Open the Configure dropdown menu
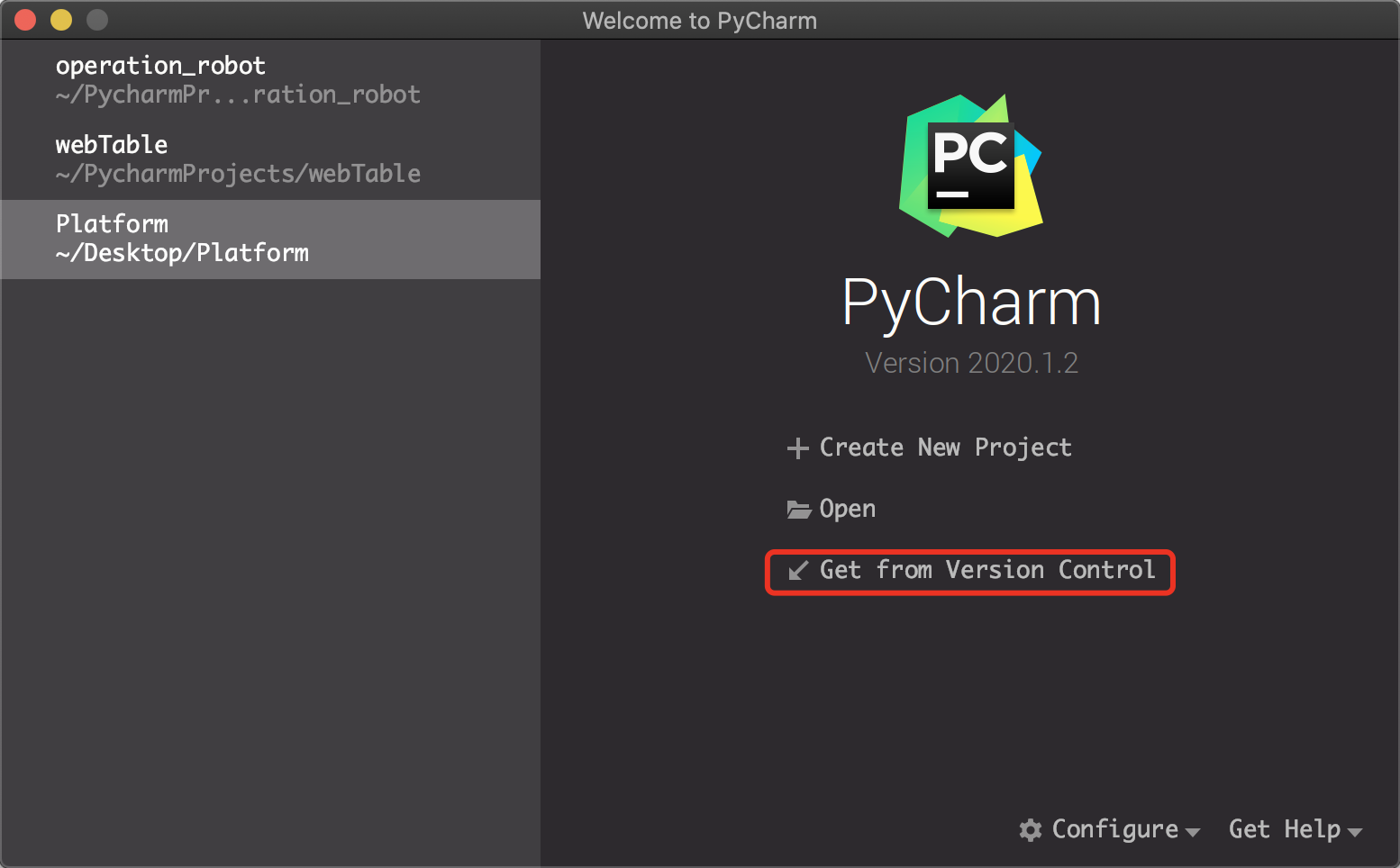Image resolution: width=1400 pixels, height=868 pixels. point(1110,829)
